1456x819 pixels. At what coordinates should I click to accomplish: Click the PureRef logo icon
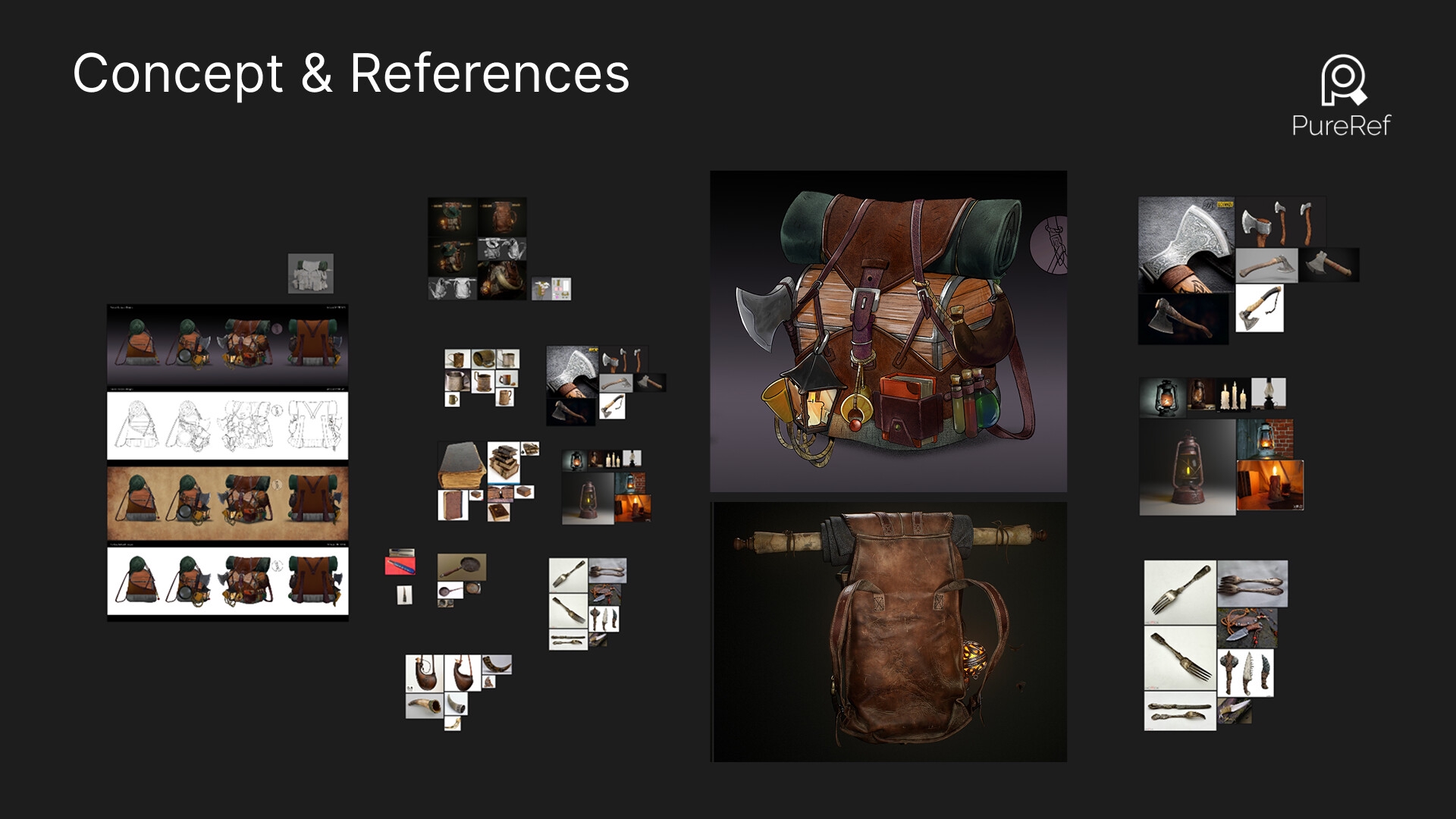pos(1343,79)
